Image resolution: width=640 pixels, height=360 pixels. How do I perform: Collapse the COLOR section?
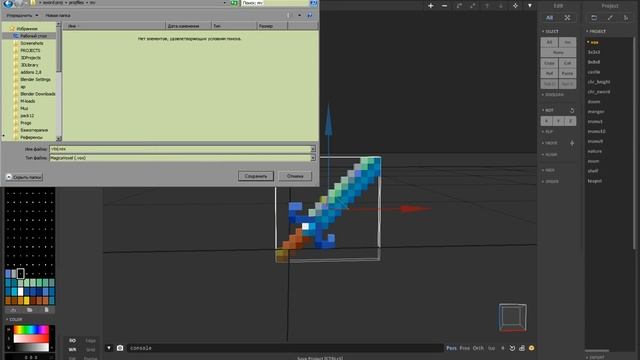point(14,319)
